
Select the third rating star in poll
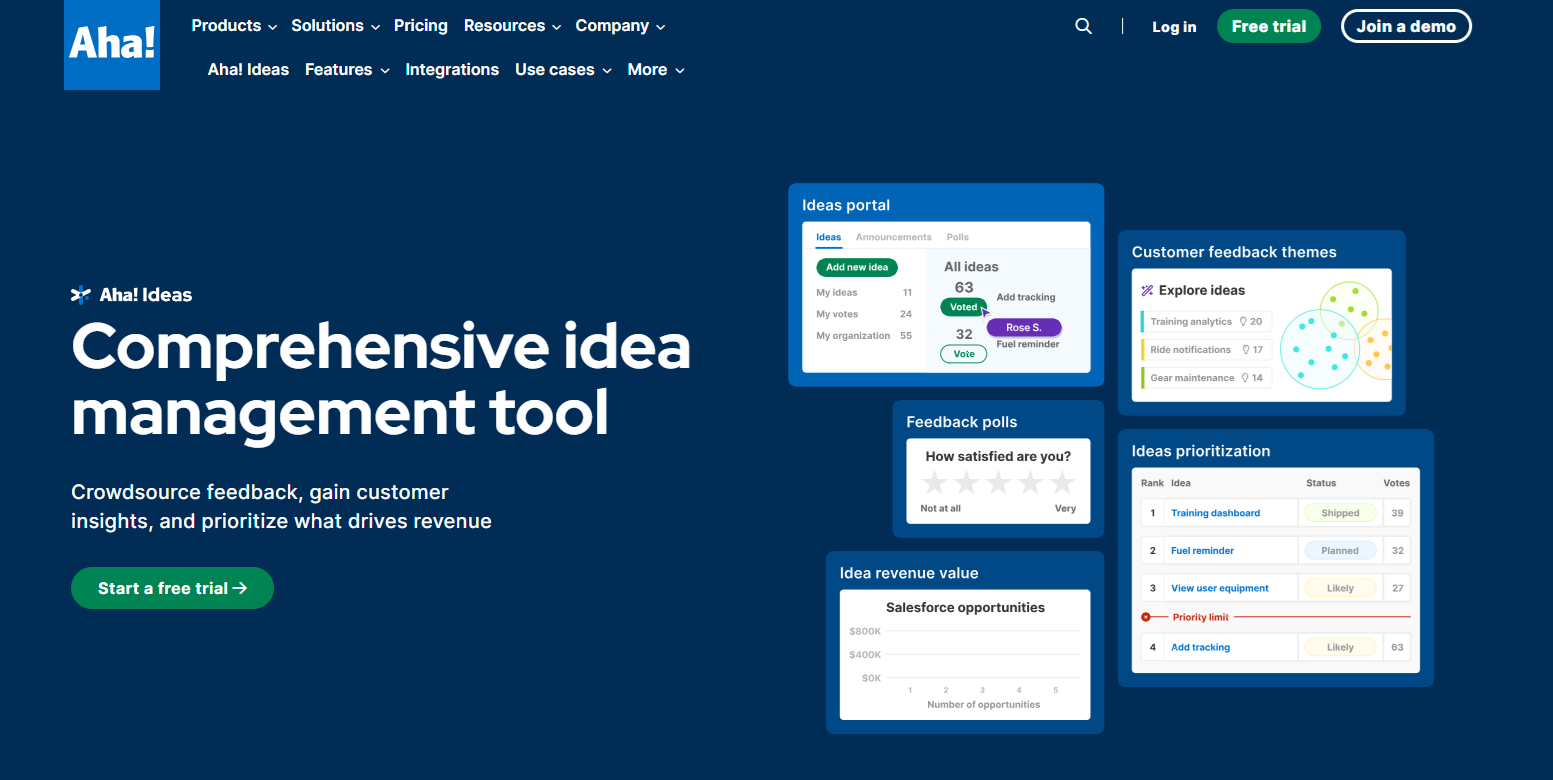(x=998, y=484)
